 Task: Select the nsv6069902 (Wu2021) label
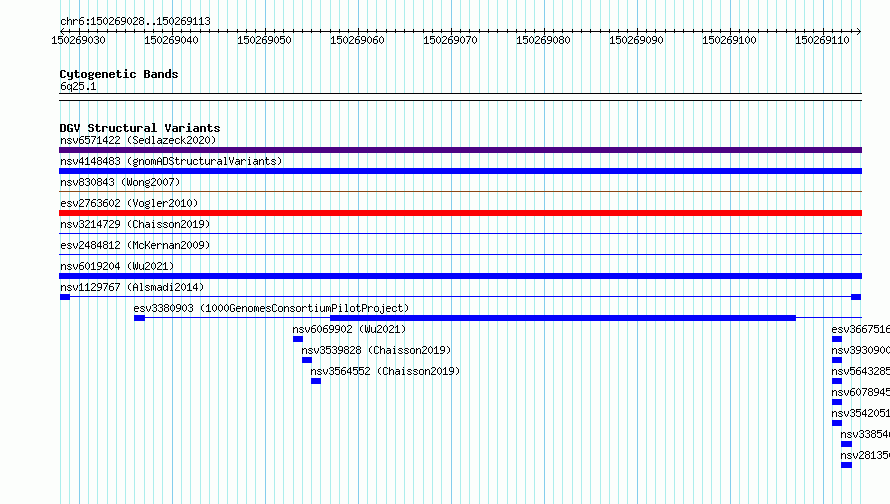[x=349, y=329]
